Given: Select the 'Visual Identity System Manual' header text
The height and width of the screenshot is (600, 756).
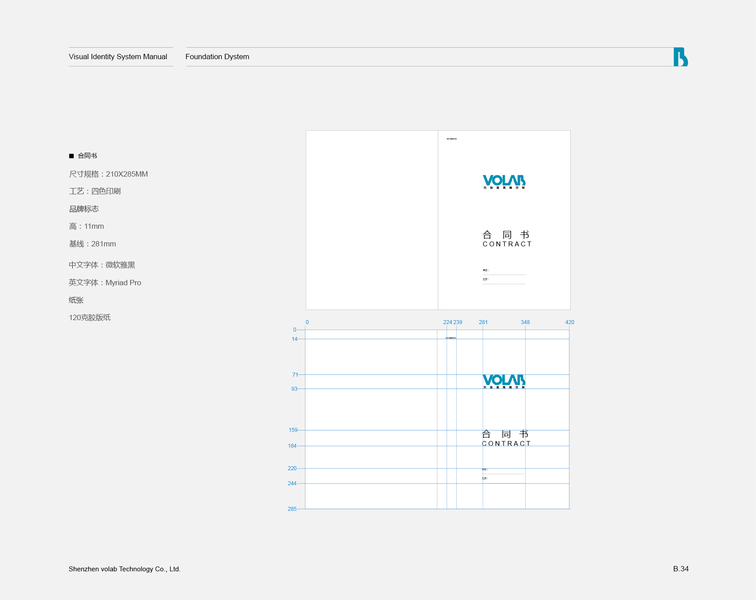Looking at the screenshot, I should 118,56.
